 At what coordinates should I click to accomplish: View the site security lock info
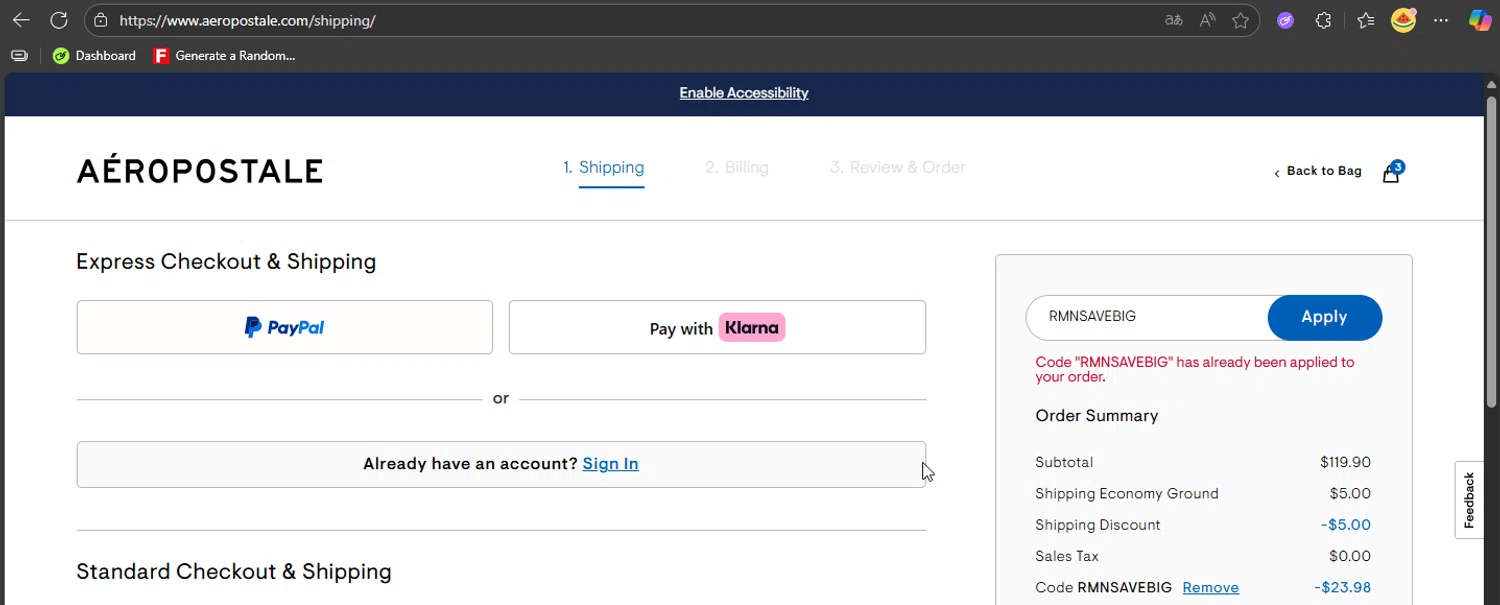(x=98, y=20)
